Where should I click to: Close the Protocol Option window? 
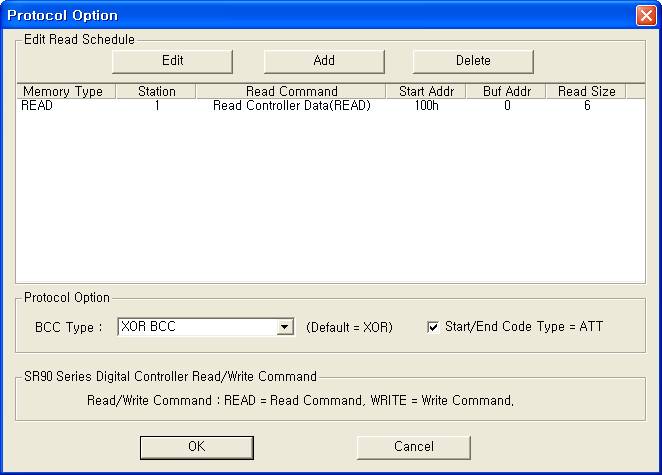click(x=645, y=15)
